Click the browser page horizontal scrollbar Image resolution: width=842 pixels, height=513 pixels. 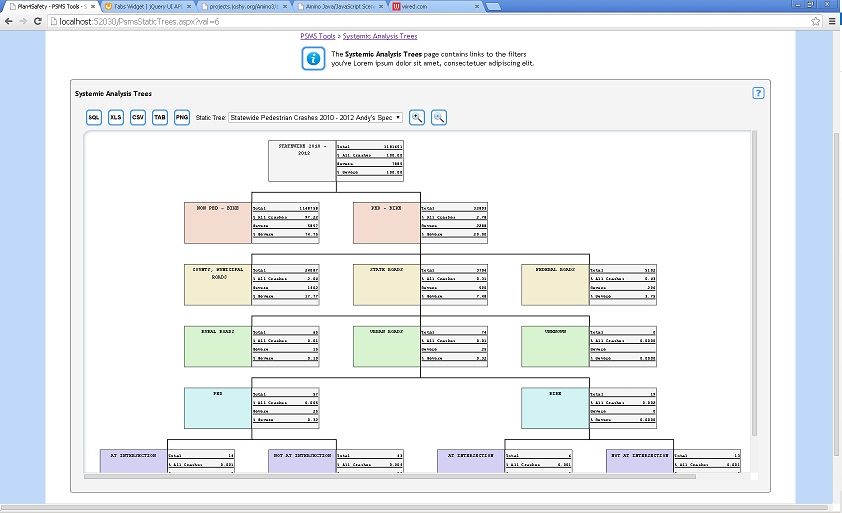coord(413,507)
